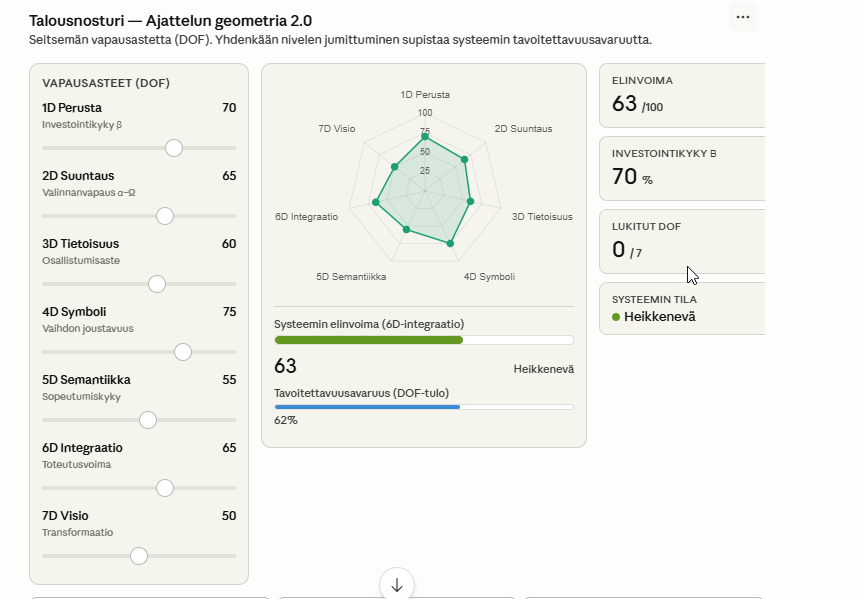Click the 4D Symboli radar chart label
Screen dimensions: 864x599
point(489,277)
